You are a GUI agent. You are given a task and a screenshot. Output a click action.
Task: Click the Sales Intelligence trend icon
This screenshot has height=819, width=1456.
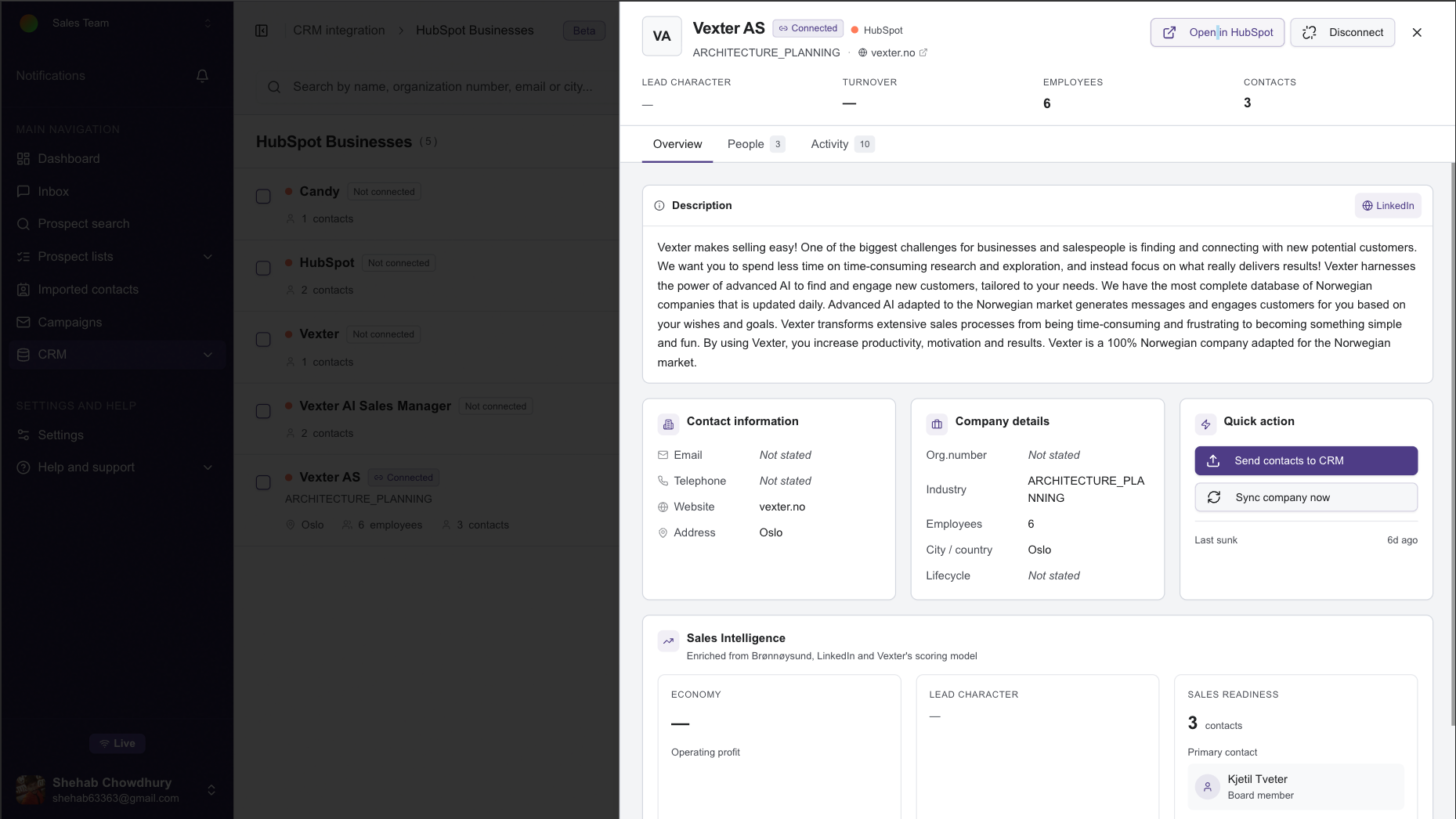[669, 641]
